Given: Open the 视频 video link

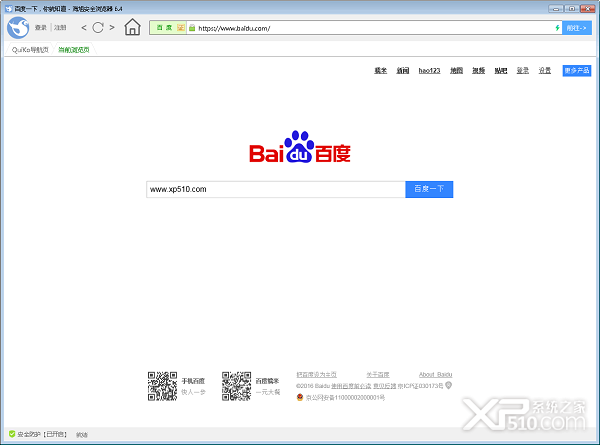Looking at the screenshot, I should tap(478, 70).
